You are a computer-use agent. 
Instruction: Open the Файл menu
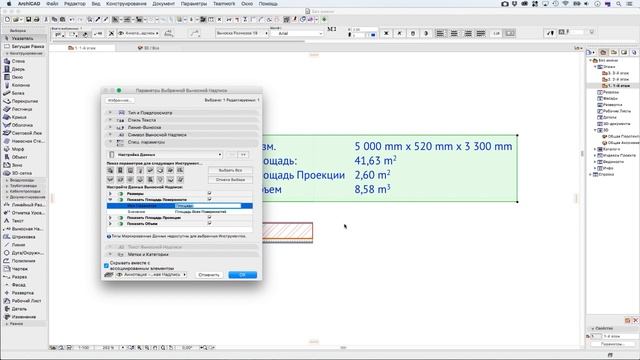pos(52,4)
